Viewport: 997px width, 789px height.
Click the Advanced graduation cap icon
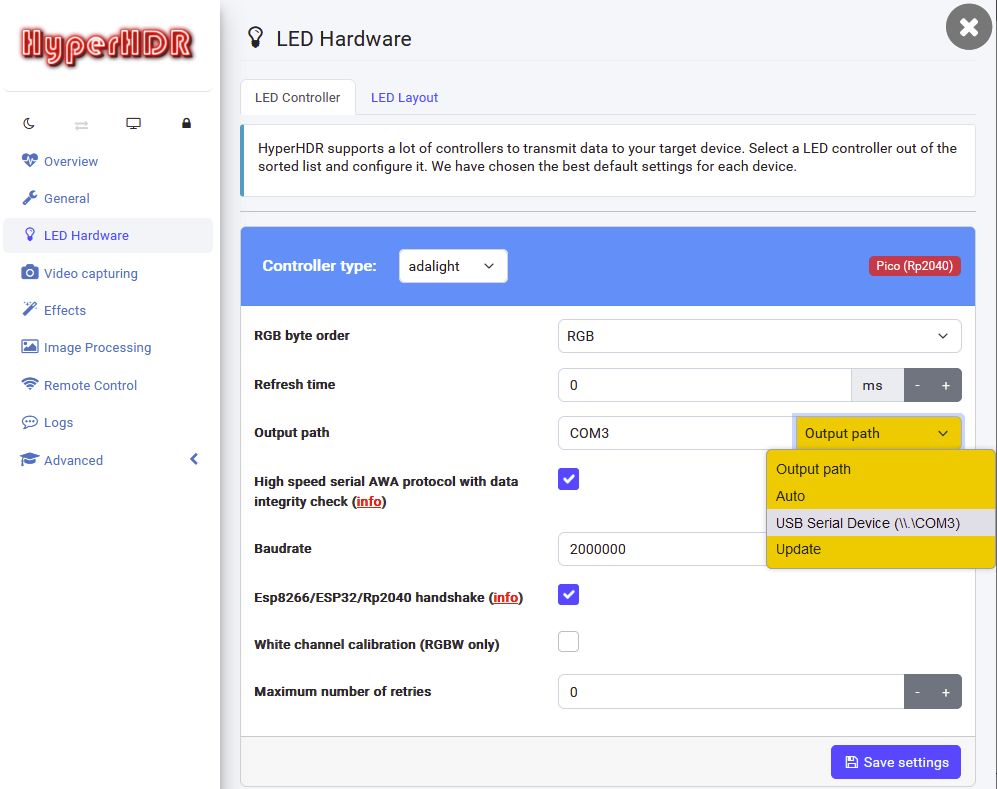tap(30, 459)
